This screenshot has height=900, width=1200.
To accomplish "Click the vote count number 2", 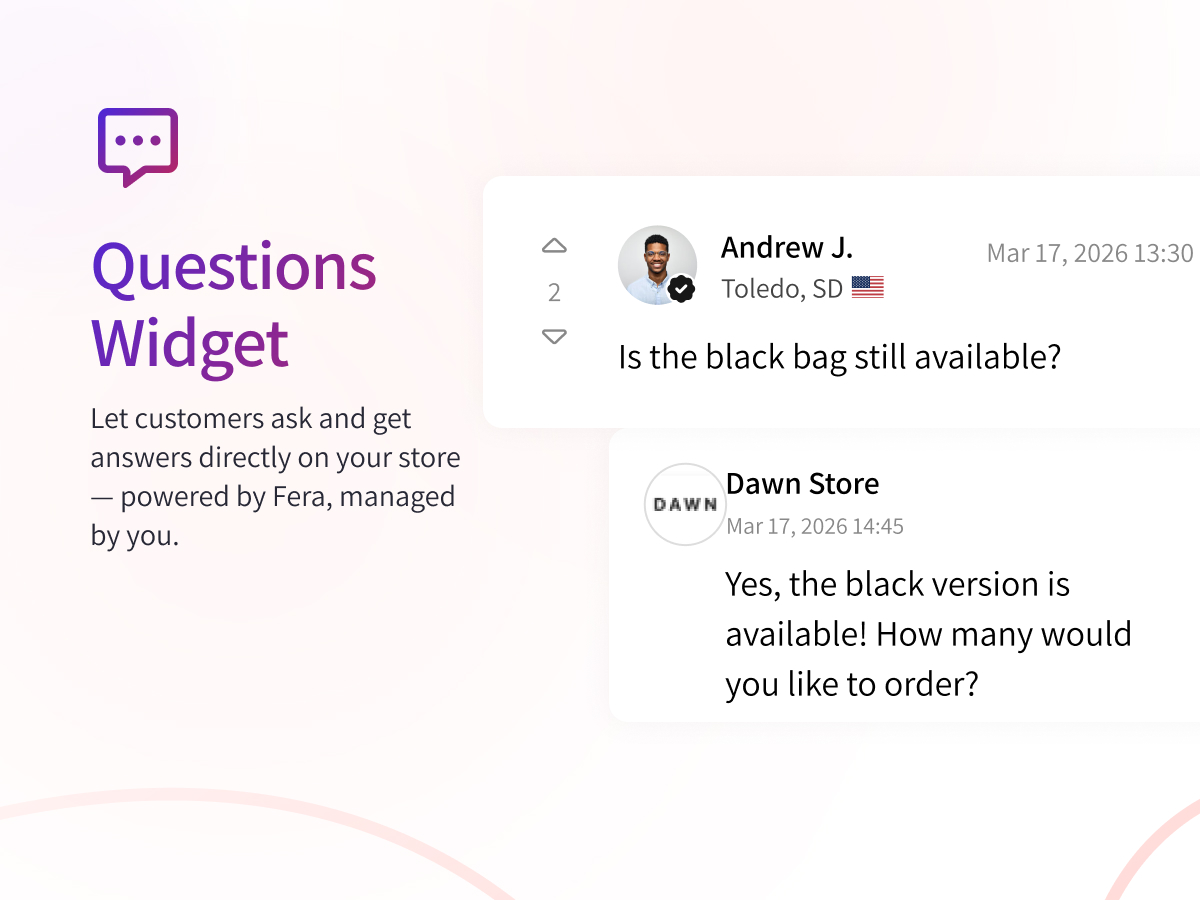I will (x=554, y=292).
